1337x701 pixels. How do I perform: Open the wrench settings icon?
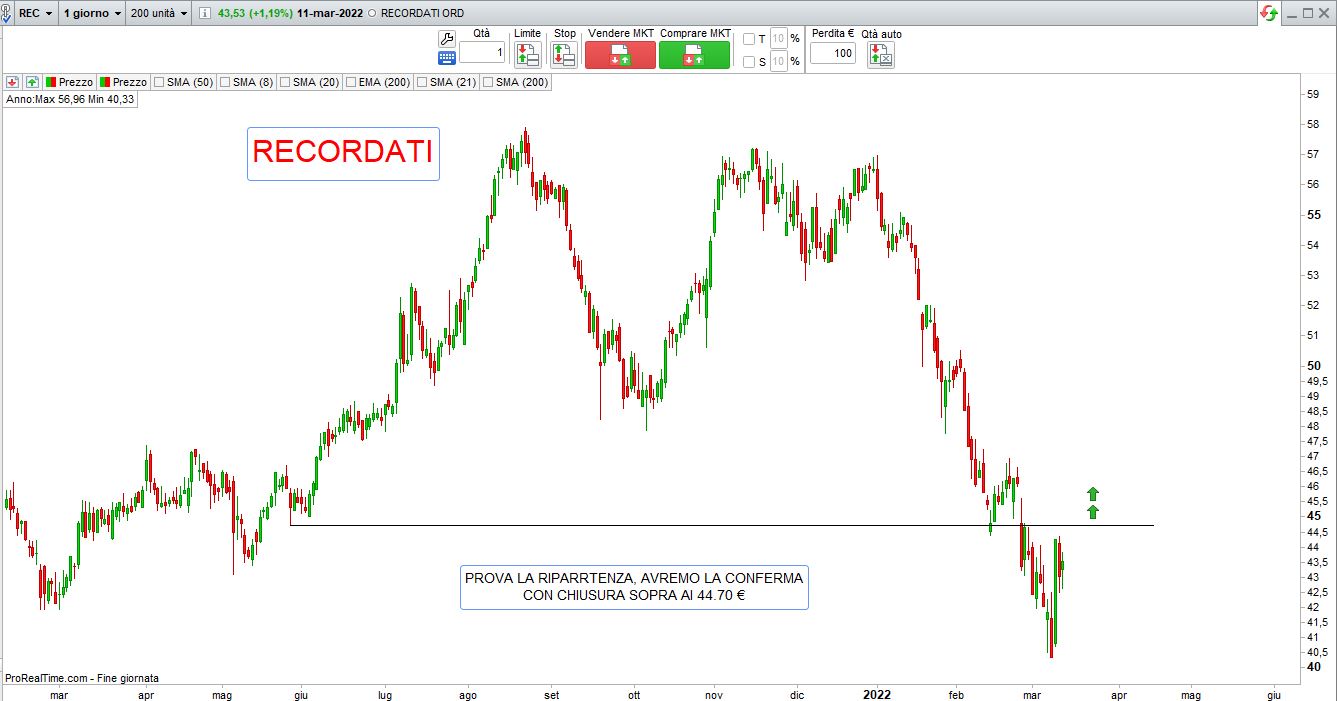coord(447,37)
